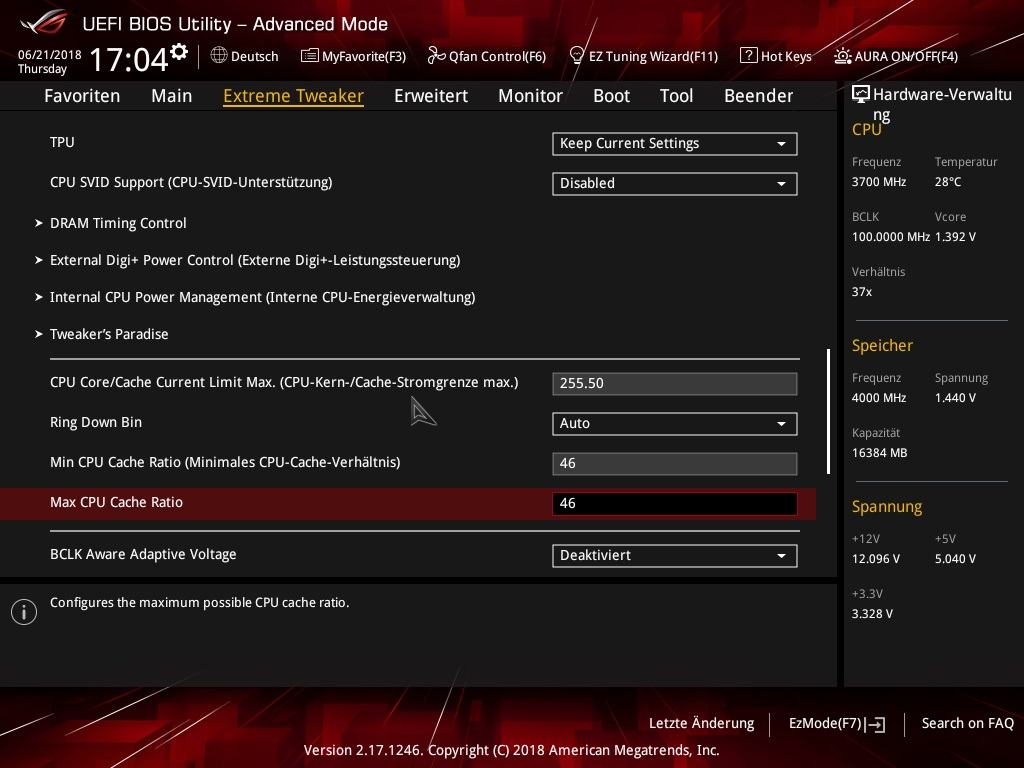1024x768 pixels.
Task: Click the CPU Core/Cache Current Limit field
Action: 675,383
